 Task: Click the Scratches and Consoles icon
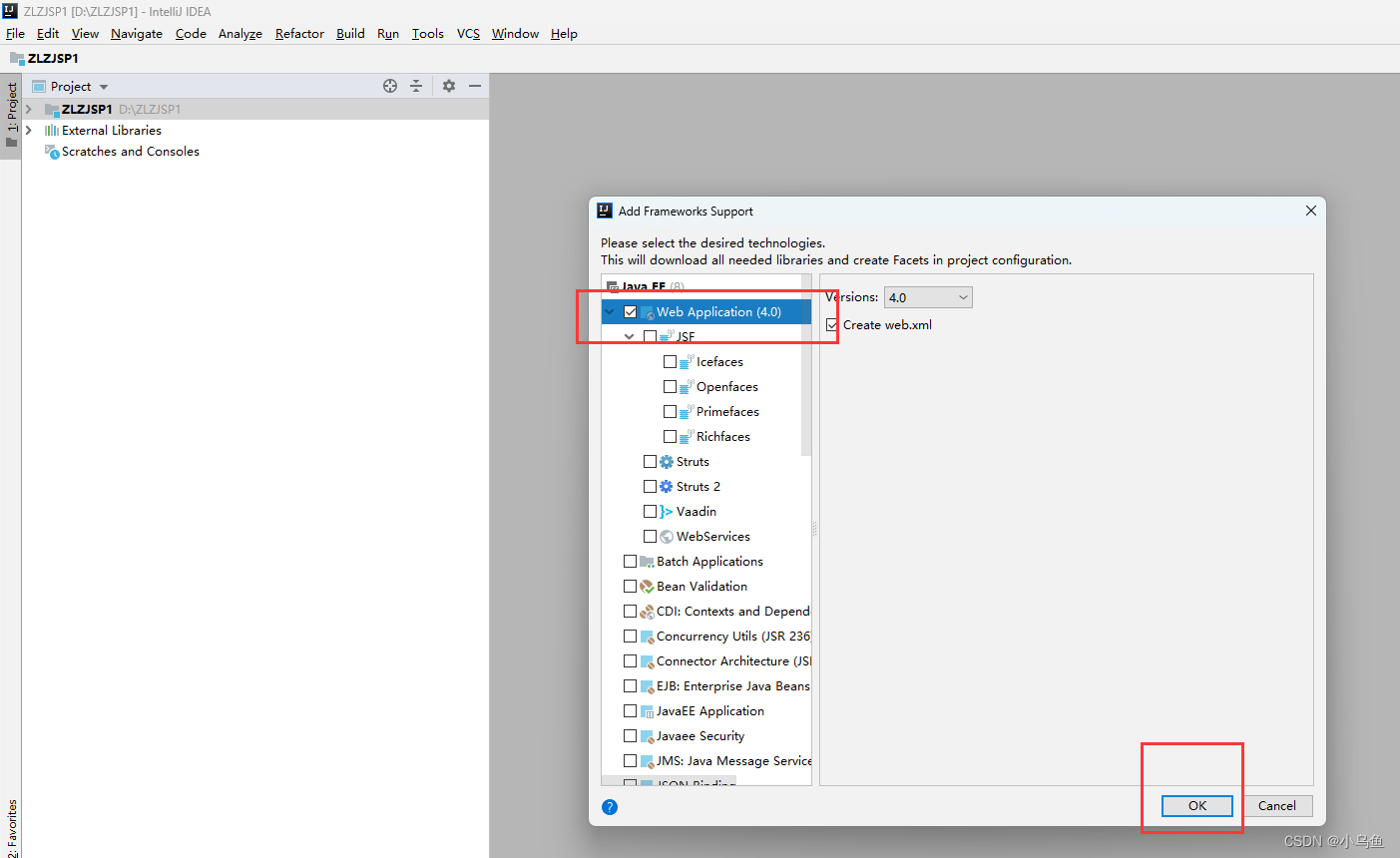click(52, 152)
